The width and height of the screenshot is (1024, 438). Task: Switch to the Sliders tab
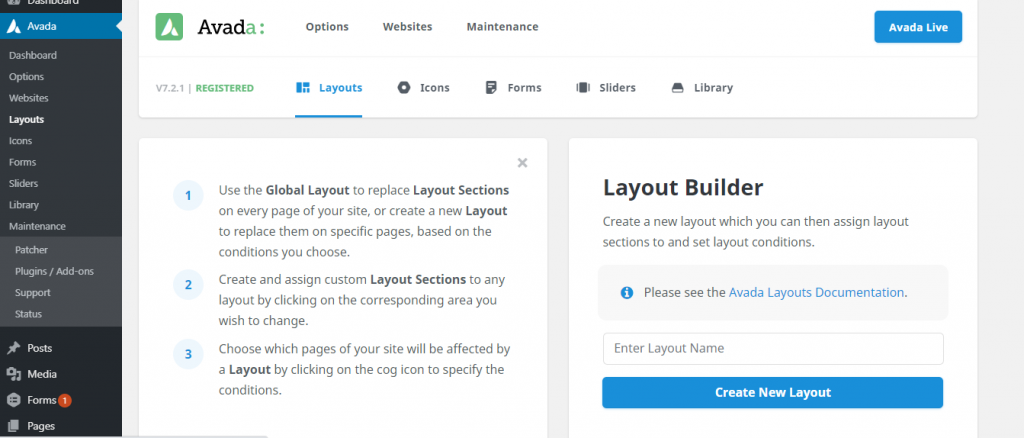(x=605, y=87)
